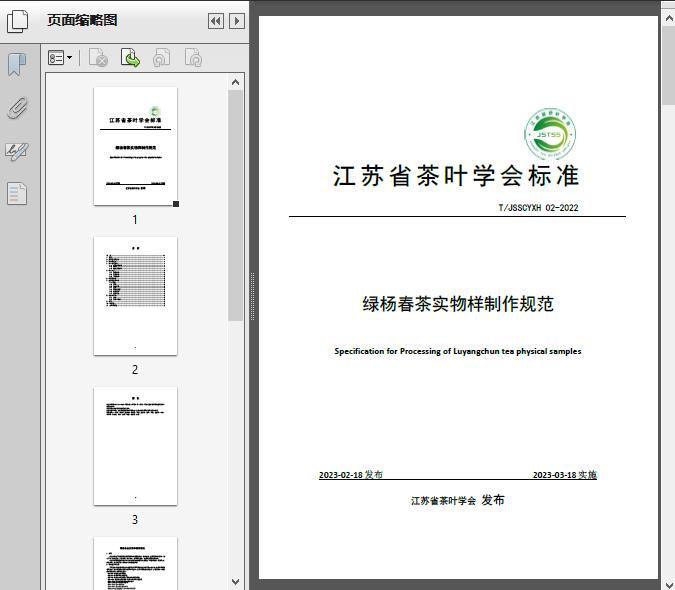Expand the pane with the right-arrow button

[x=237, y=21]
